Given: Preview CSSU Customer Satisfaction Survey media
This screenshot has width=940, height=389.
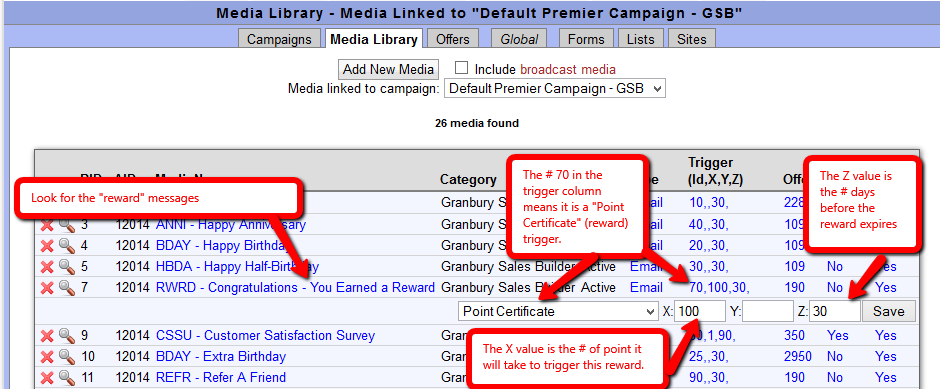Looking at the screenshot, I should [66, 336].
